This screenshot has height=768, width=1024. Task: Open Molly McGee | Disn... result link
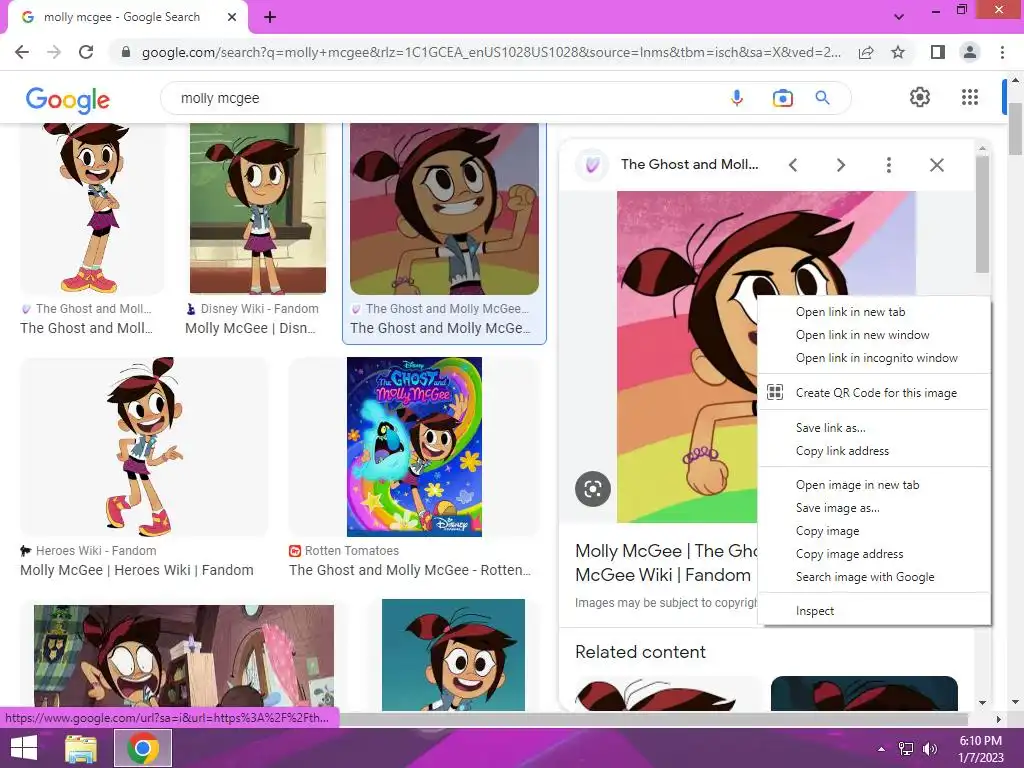[250, 328]
